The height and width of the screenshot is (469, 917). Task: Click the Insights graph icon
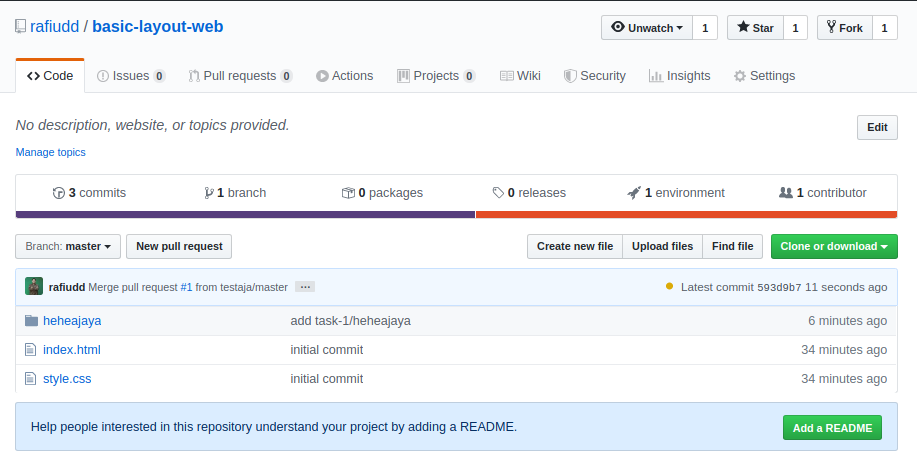point(656,76)
